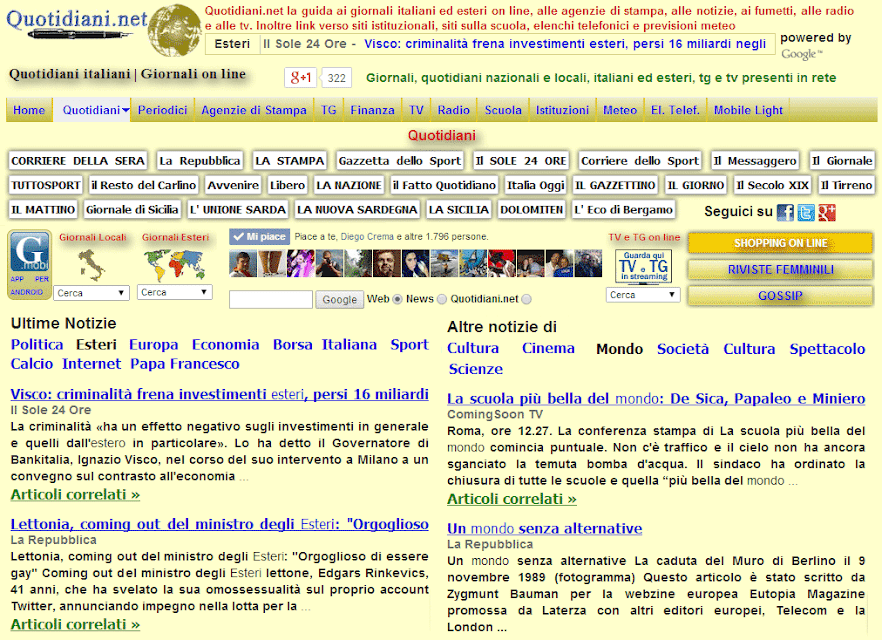Open the first Facebook fan thumbnail
This screenshot has height=640, width=882.
[x=243, y=263]
